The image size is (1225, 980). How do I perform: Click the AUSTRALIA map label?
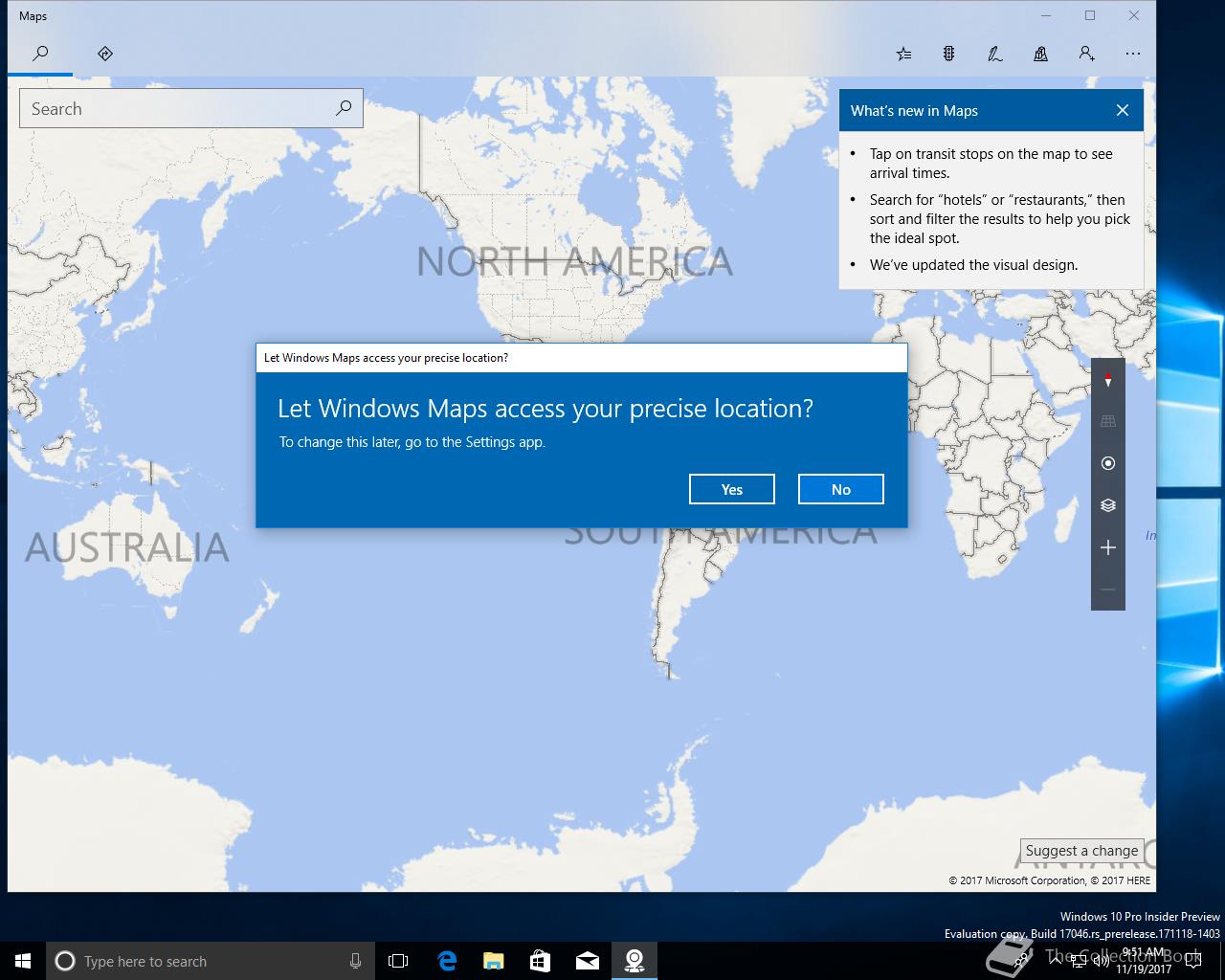(127, 547)
